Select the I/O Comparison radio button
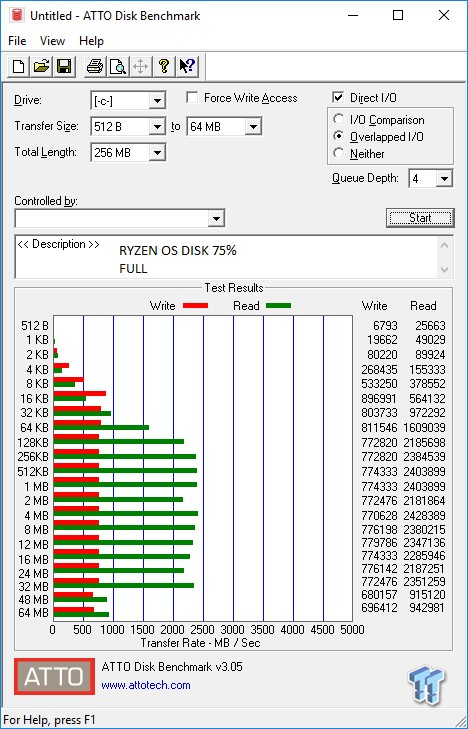 339,119
